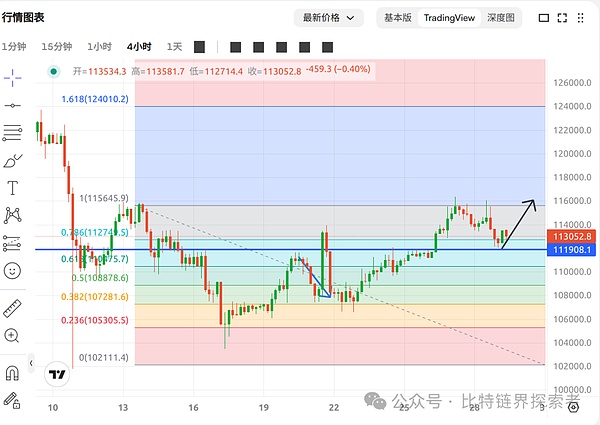Select the 1天 daily interval
This screenshot has height=425, width=600.
[174, 46]
